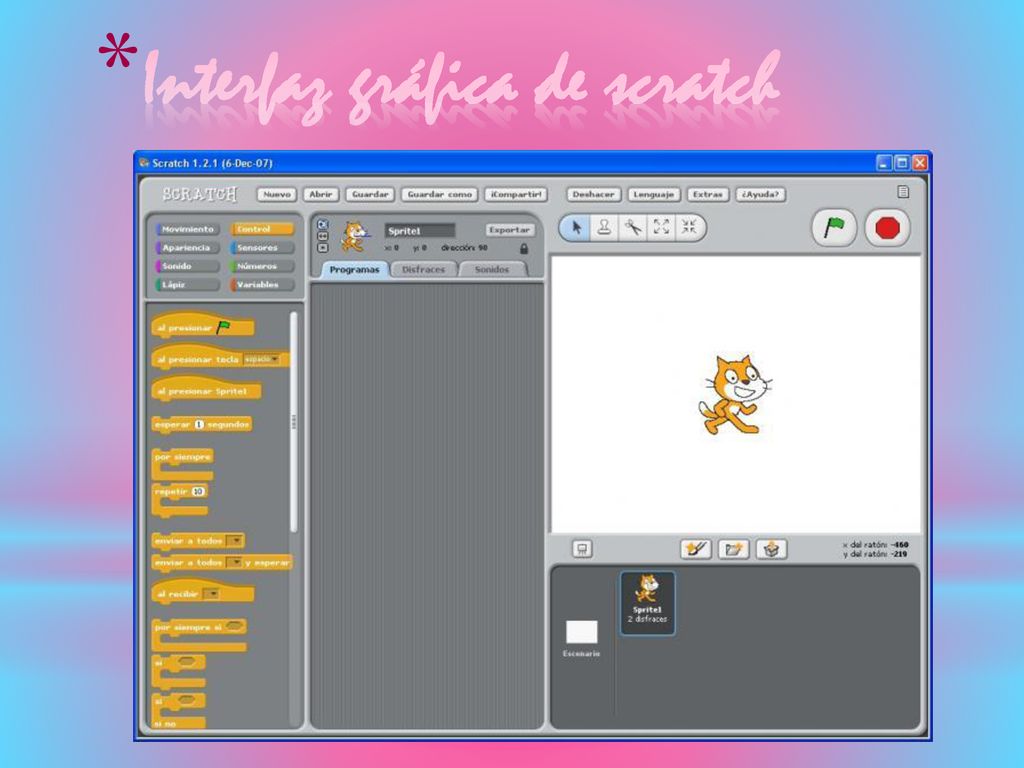1024x768 pixels.
Task: Click the 'si no' conditional block
Action: [178, 711]
